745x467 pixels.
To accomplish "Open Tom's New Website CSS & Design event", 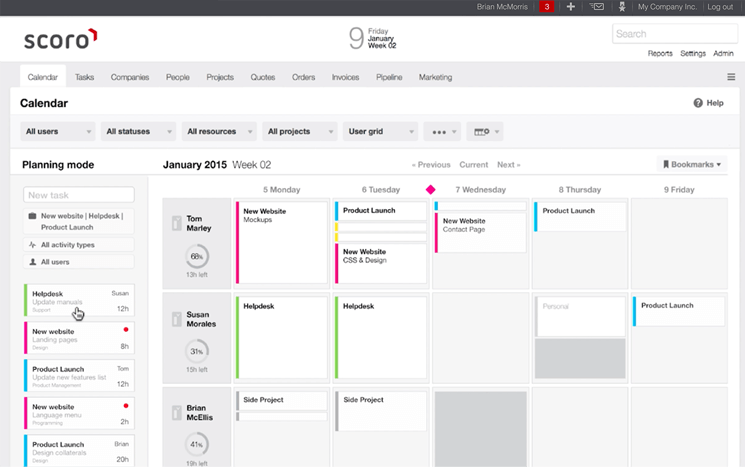I will 381,263.
